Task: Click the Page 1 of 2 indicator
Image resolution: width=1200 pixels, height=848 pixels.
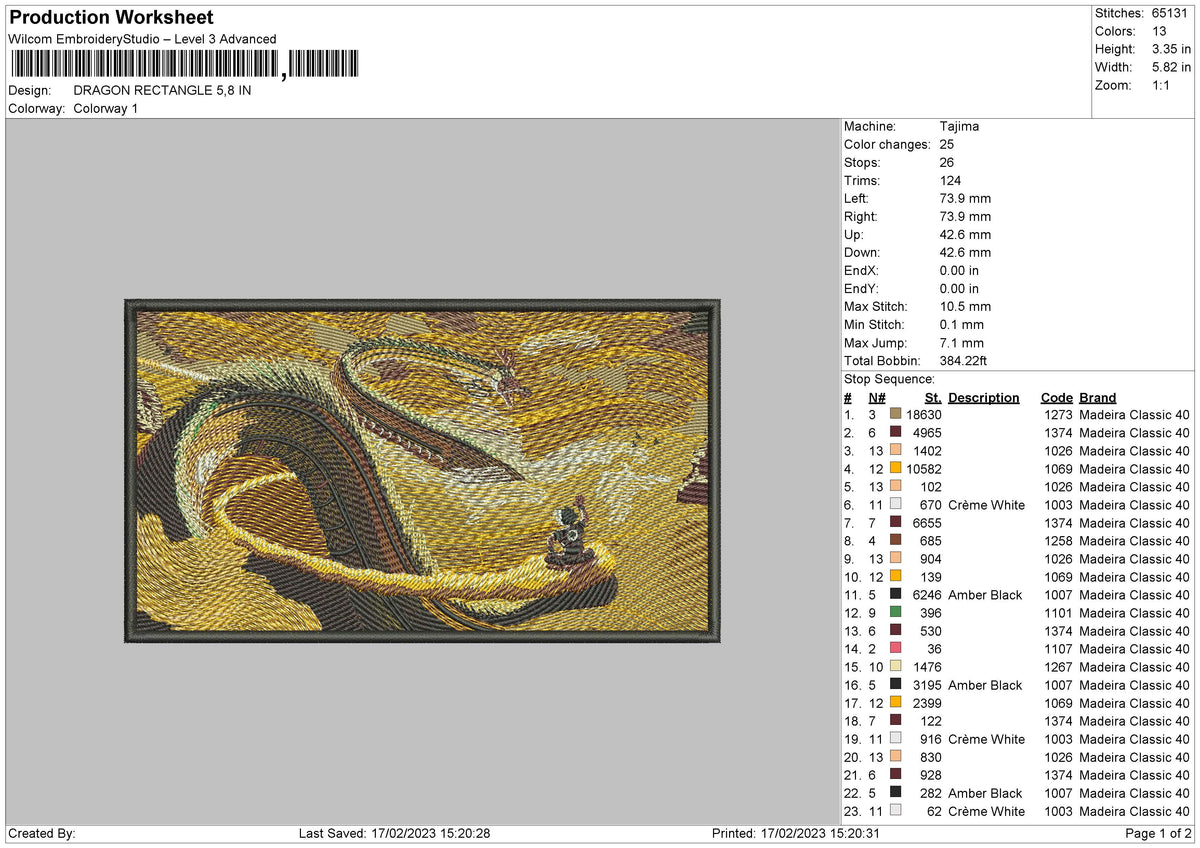Action: point(1158,833)
